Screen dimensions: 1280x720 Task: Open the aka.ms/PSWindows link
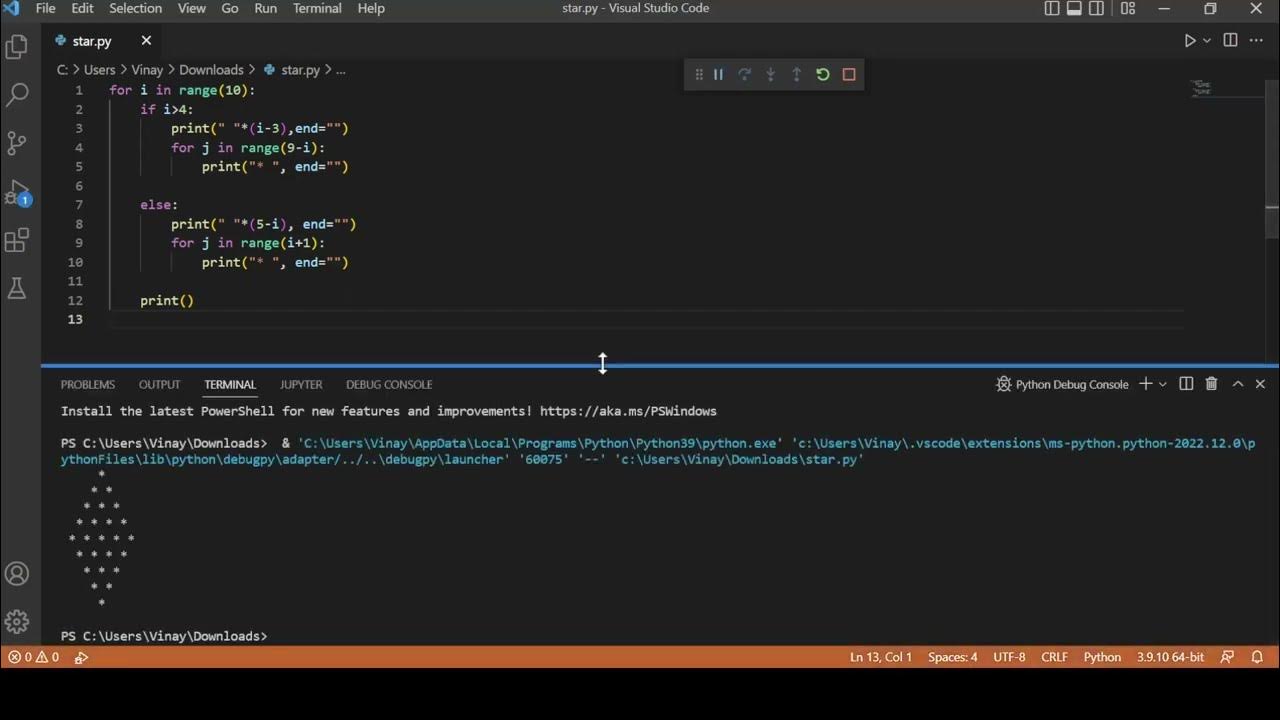[628, 411]
